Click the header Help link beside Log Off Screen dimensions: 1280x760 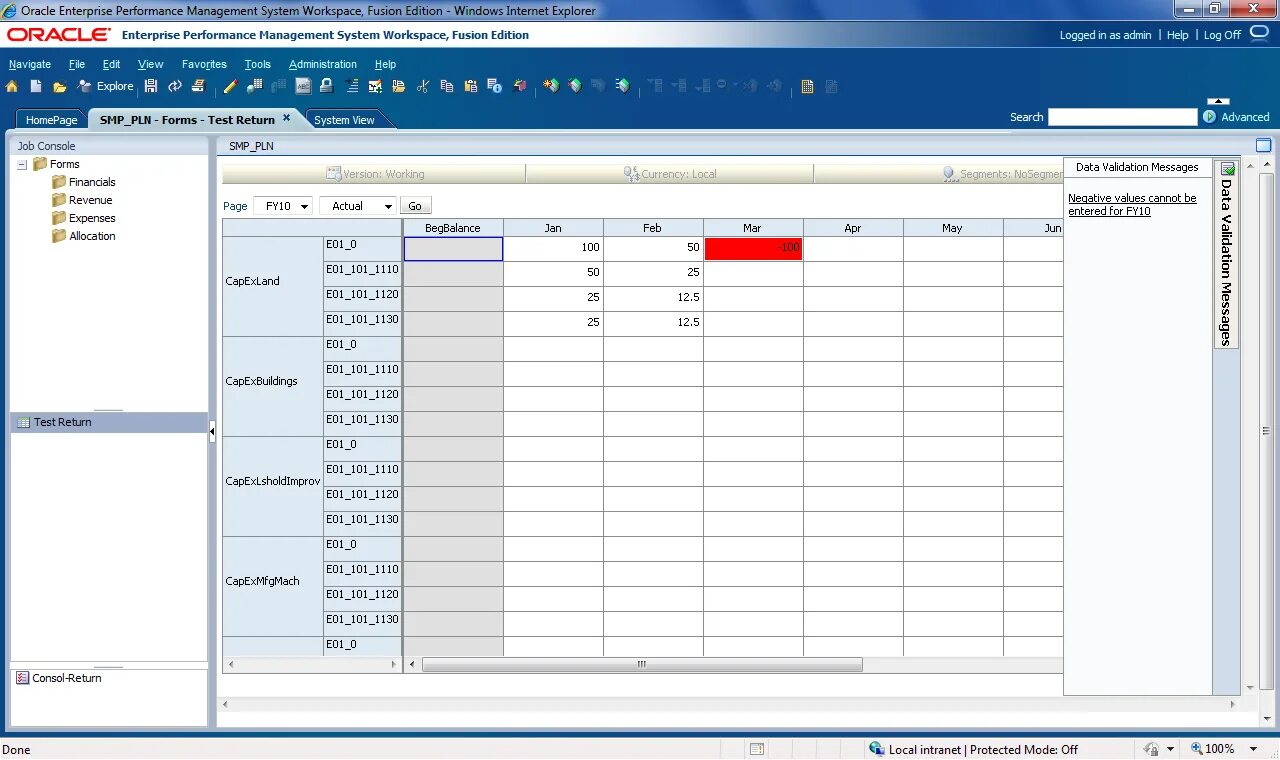tap(1178, 35)
